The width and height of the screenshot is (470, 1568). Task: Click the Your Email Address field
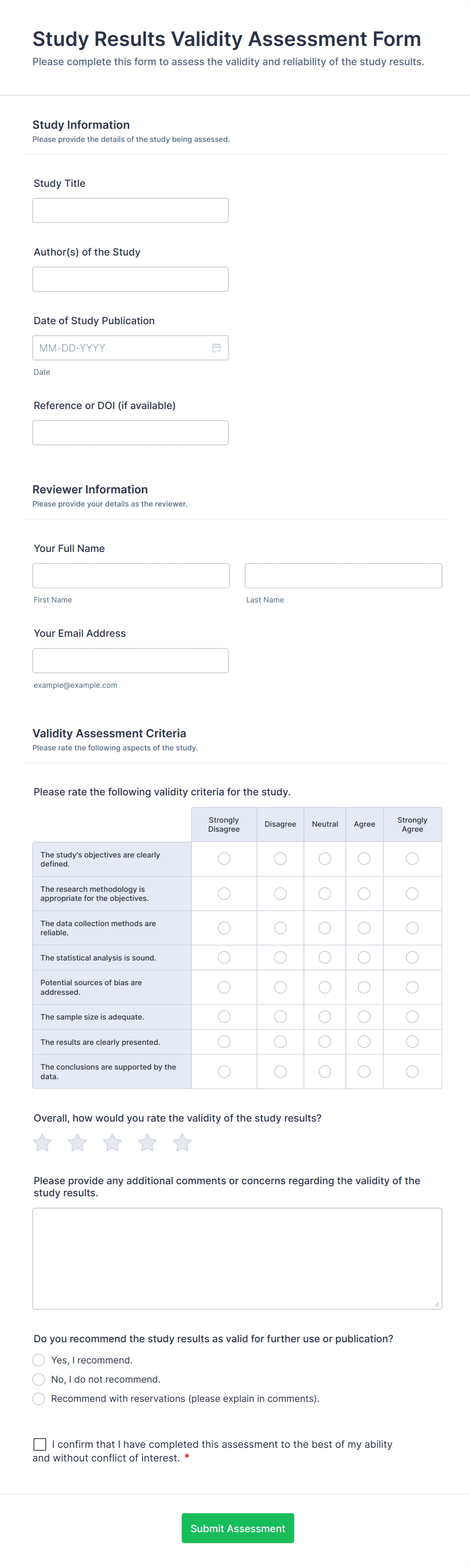[130, 661]
